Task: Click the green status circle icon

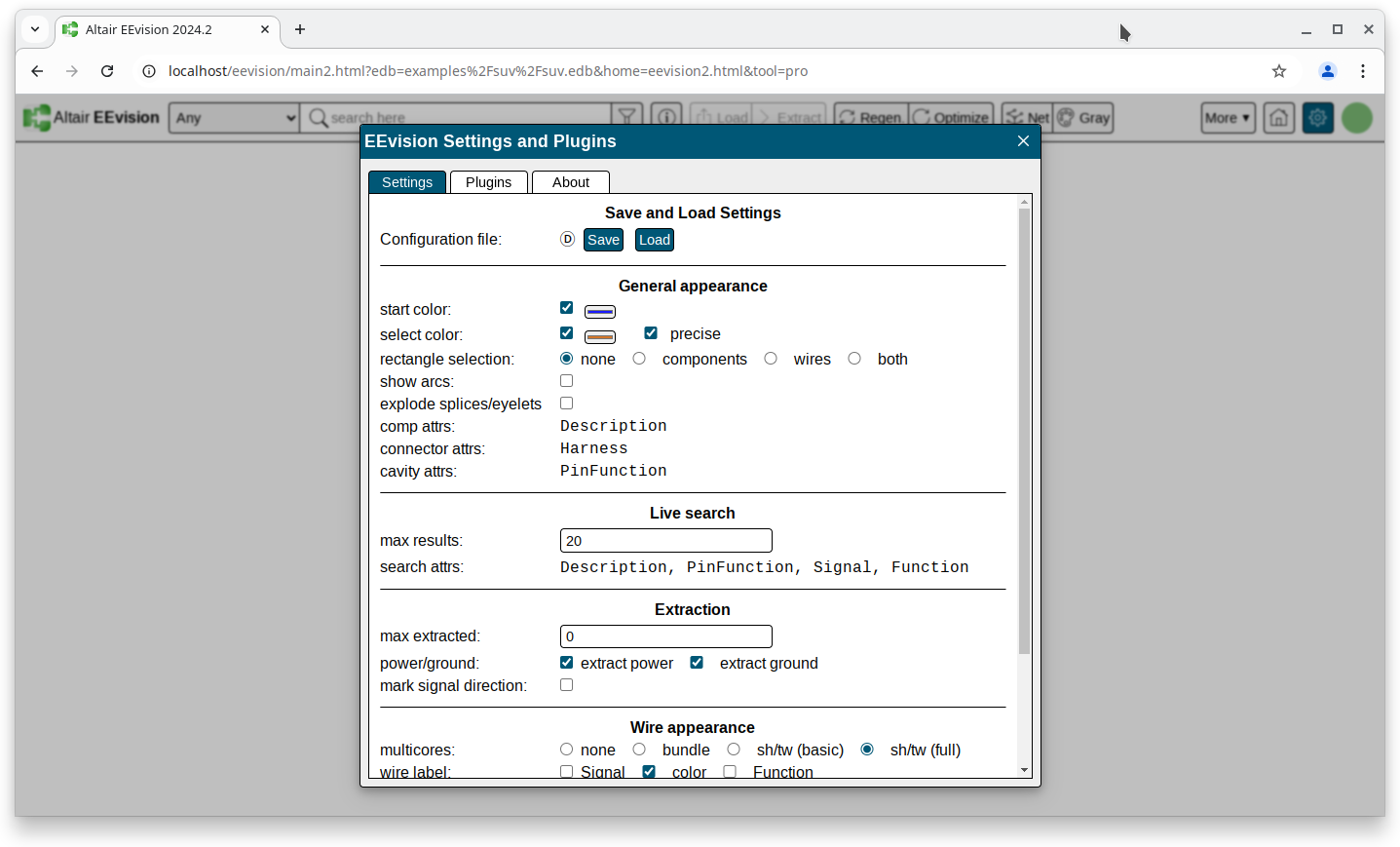Action: (x=1357, y=118)
